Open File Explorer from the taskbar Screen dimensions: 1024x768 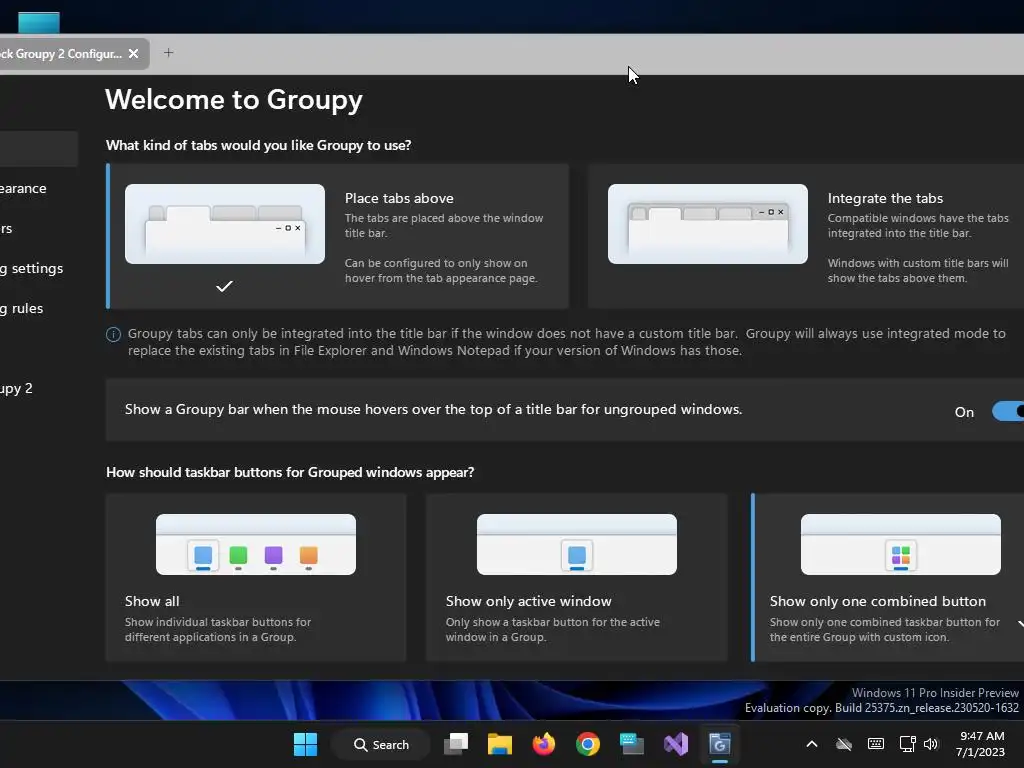500,744
